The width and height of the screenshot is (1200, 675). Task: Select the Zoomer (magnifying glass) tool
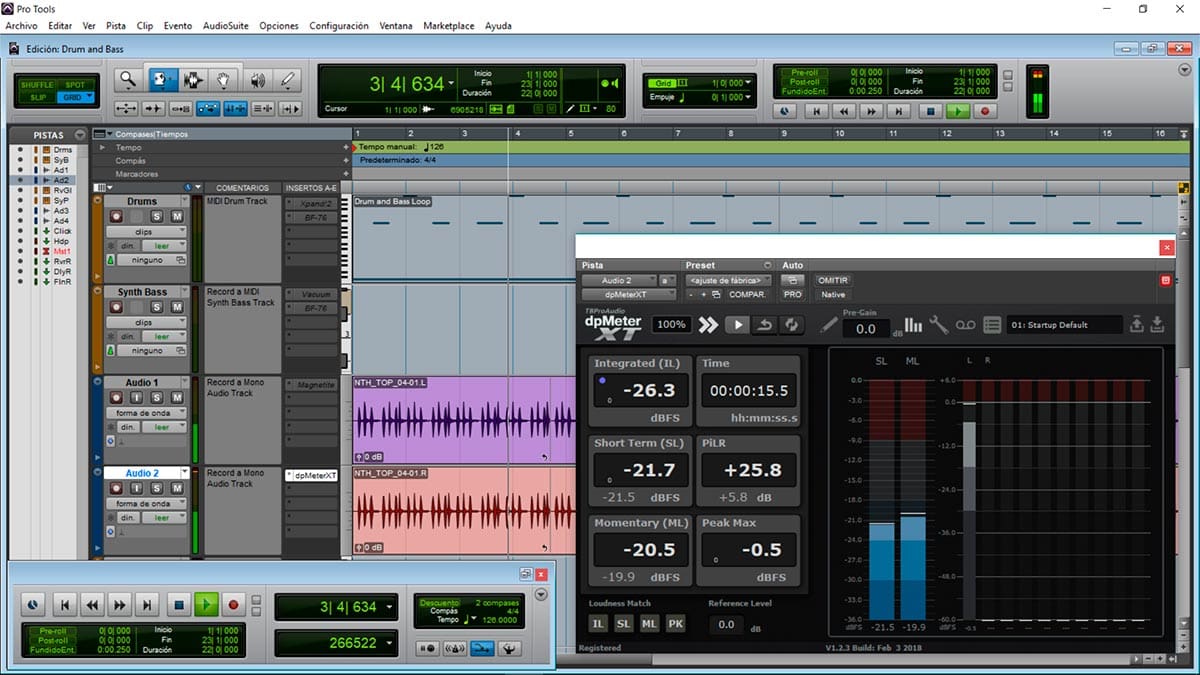(x=128, y=80)
